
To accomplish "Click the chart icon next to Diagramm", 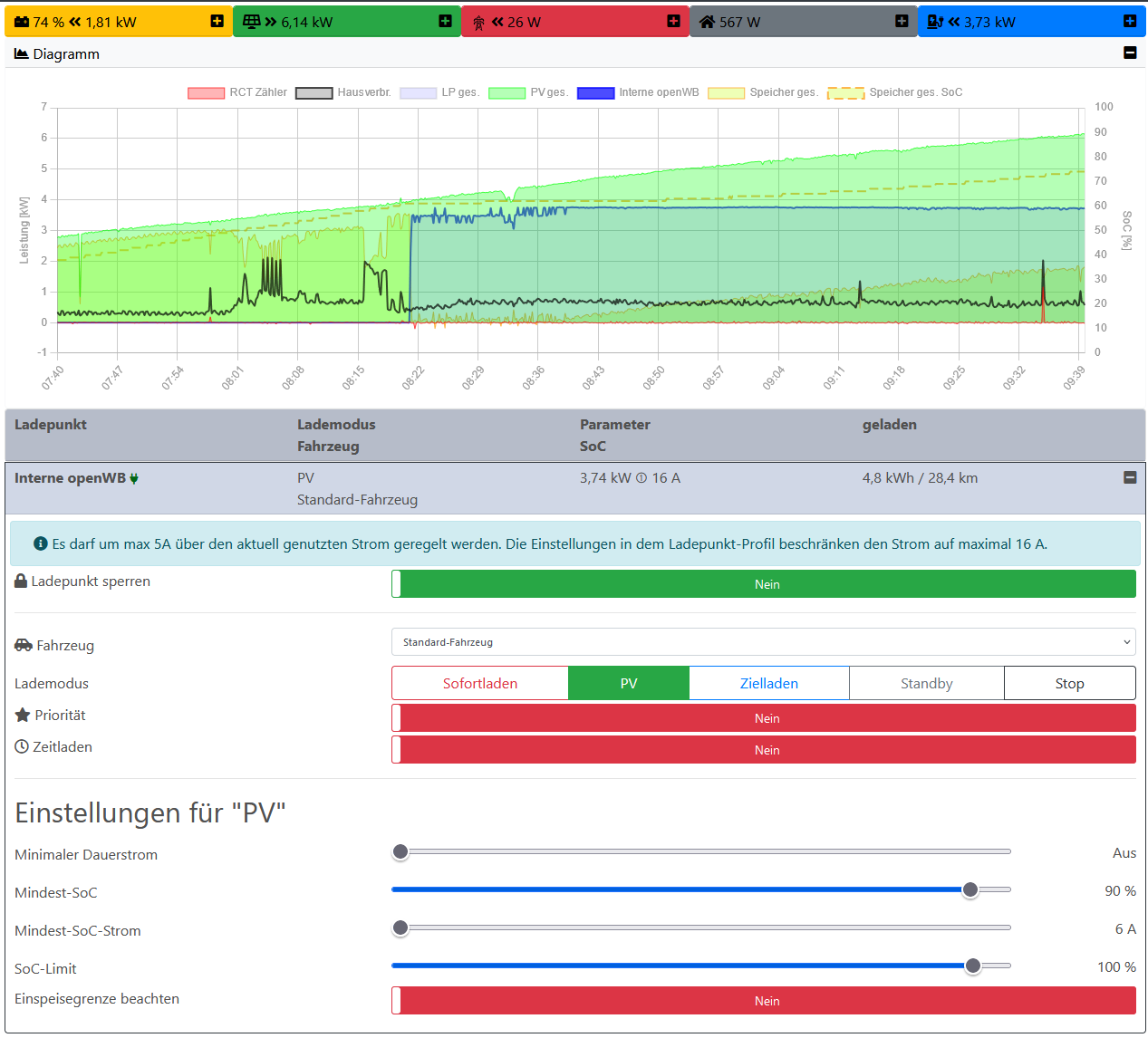I will tap(22, 53).
